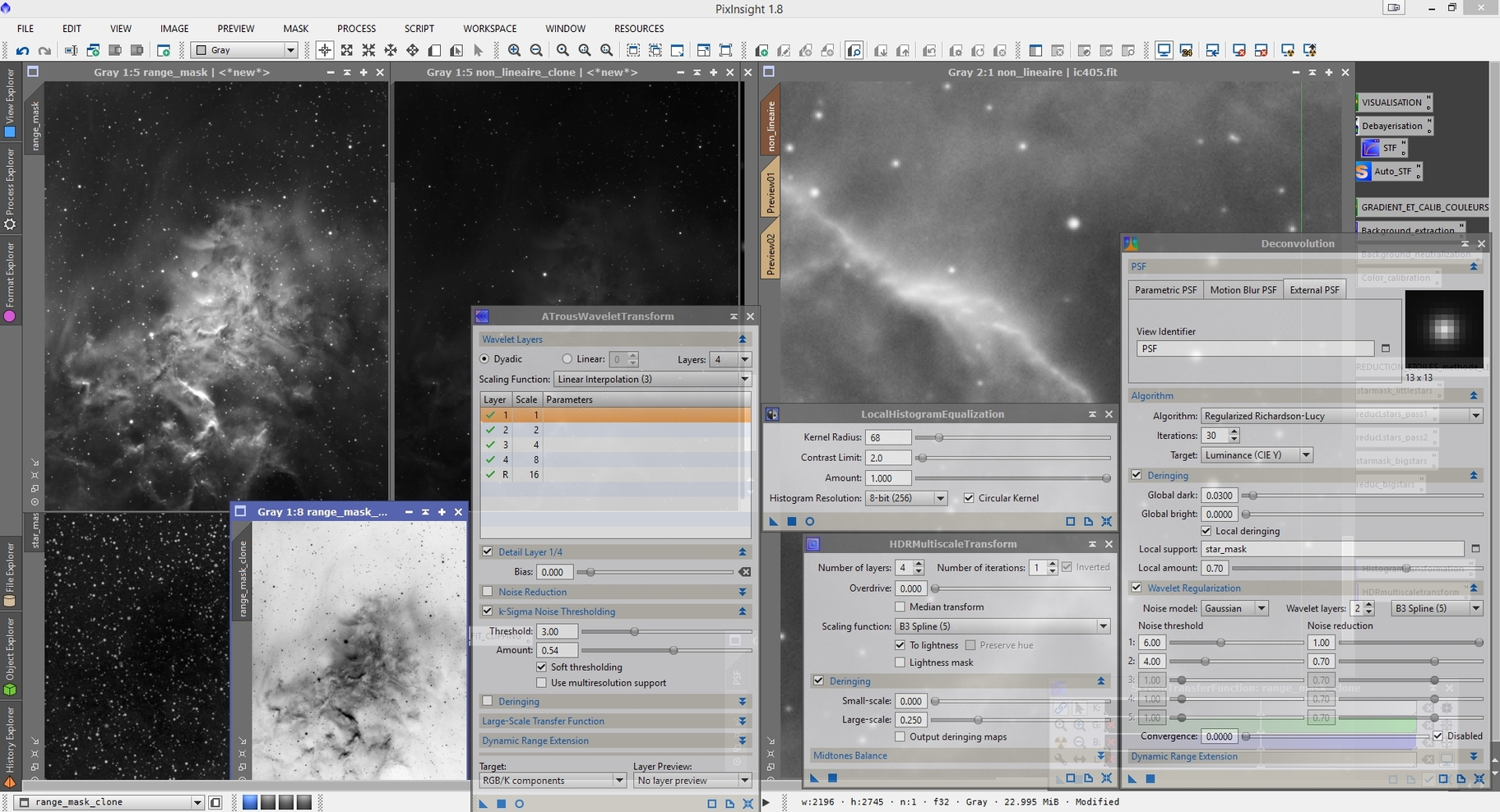
Task: Enable the Noise Reduction section checkbox
Action: click(488, 592)
